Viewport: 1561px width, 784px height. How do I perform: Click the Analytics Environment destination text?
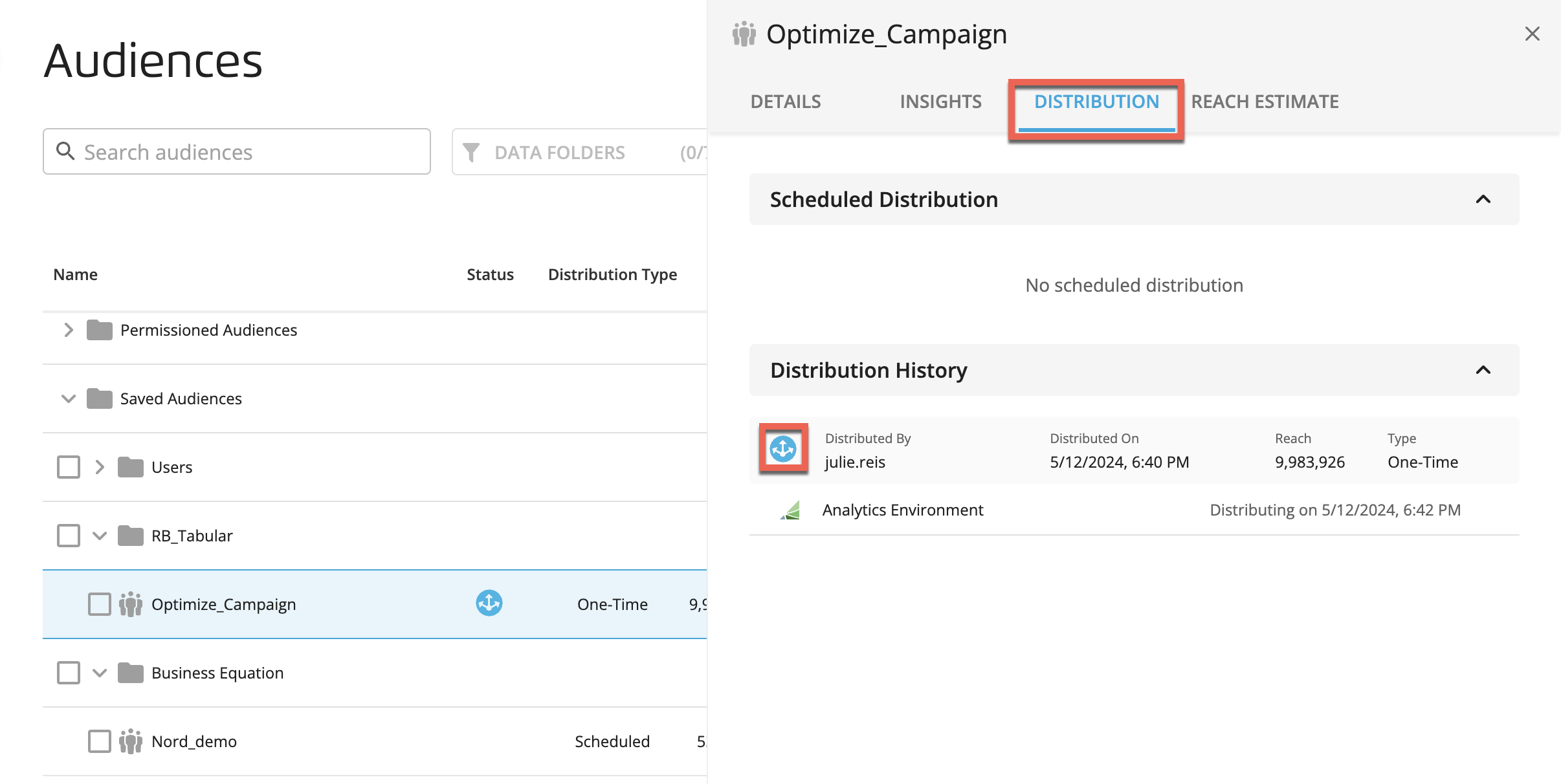902,510
